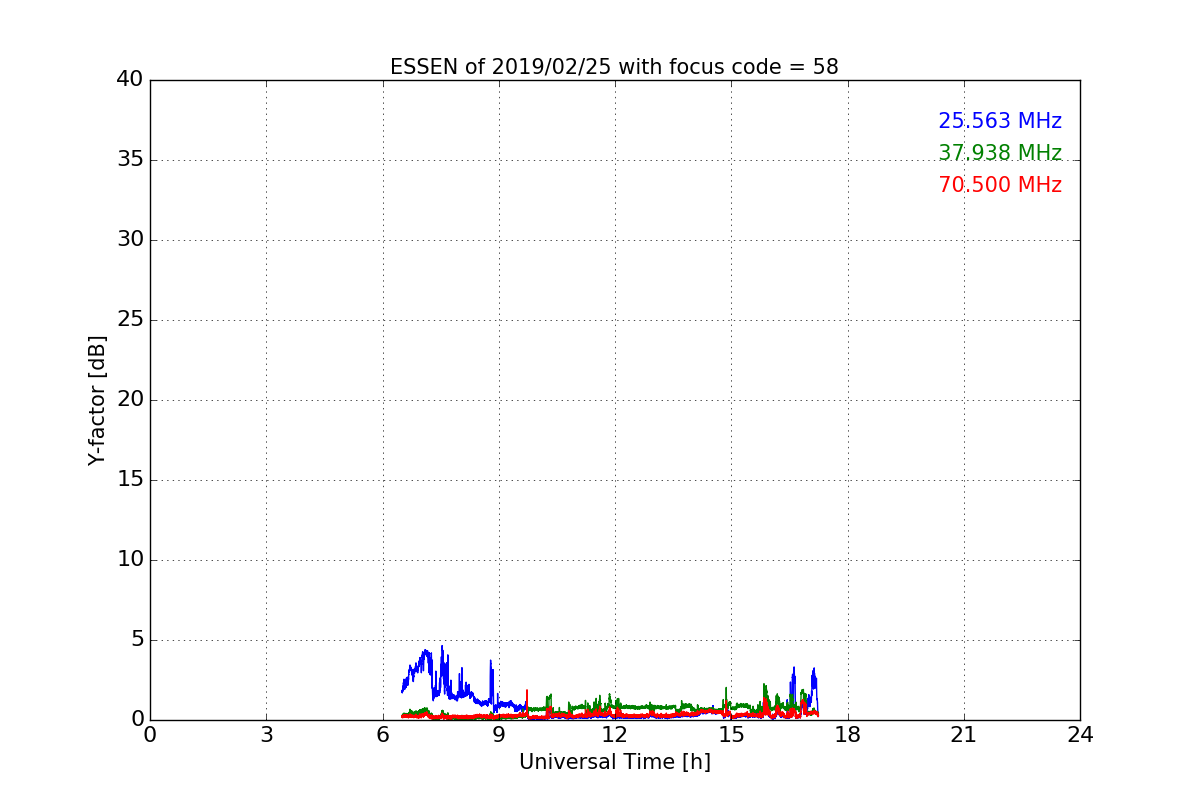This screenshot has width=1200, height=800.
Task: Click y-axis tick label 35
Action: (x=130, y=160)
